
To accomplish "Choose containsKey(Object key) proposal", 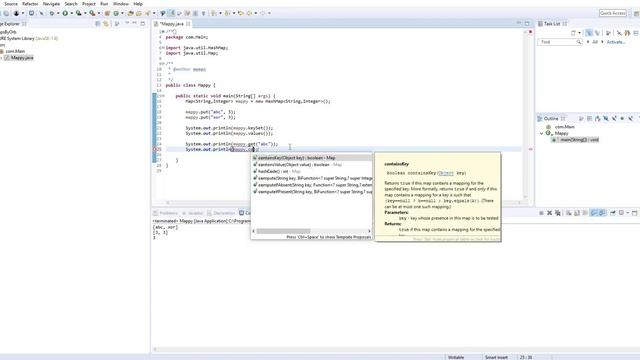I will point(312,158).
